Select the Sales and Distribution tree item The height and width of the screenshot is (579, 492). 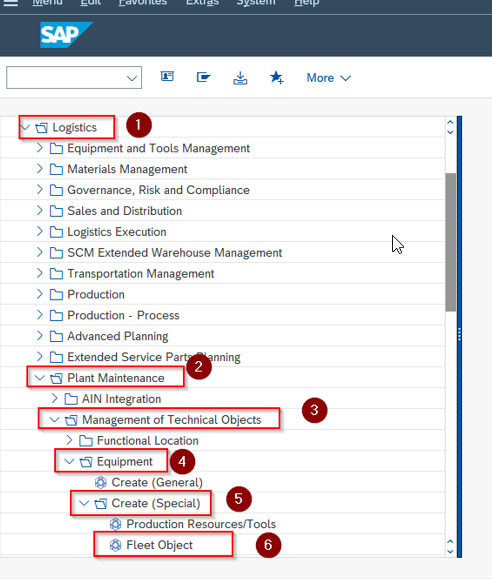[x=124, y=211]
